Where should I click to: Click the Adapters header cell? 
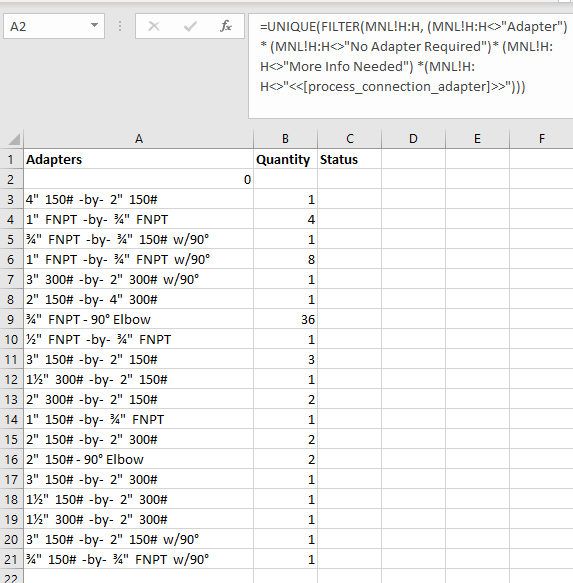139,159
